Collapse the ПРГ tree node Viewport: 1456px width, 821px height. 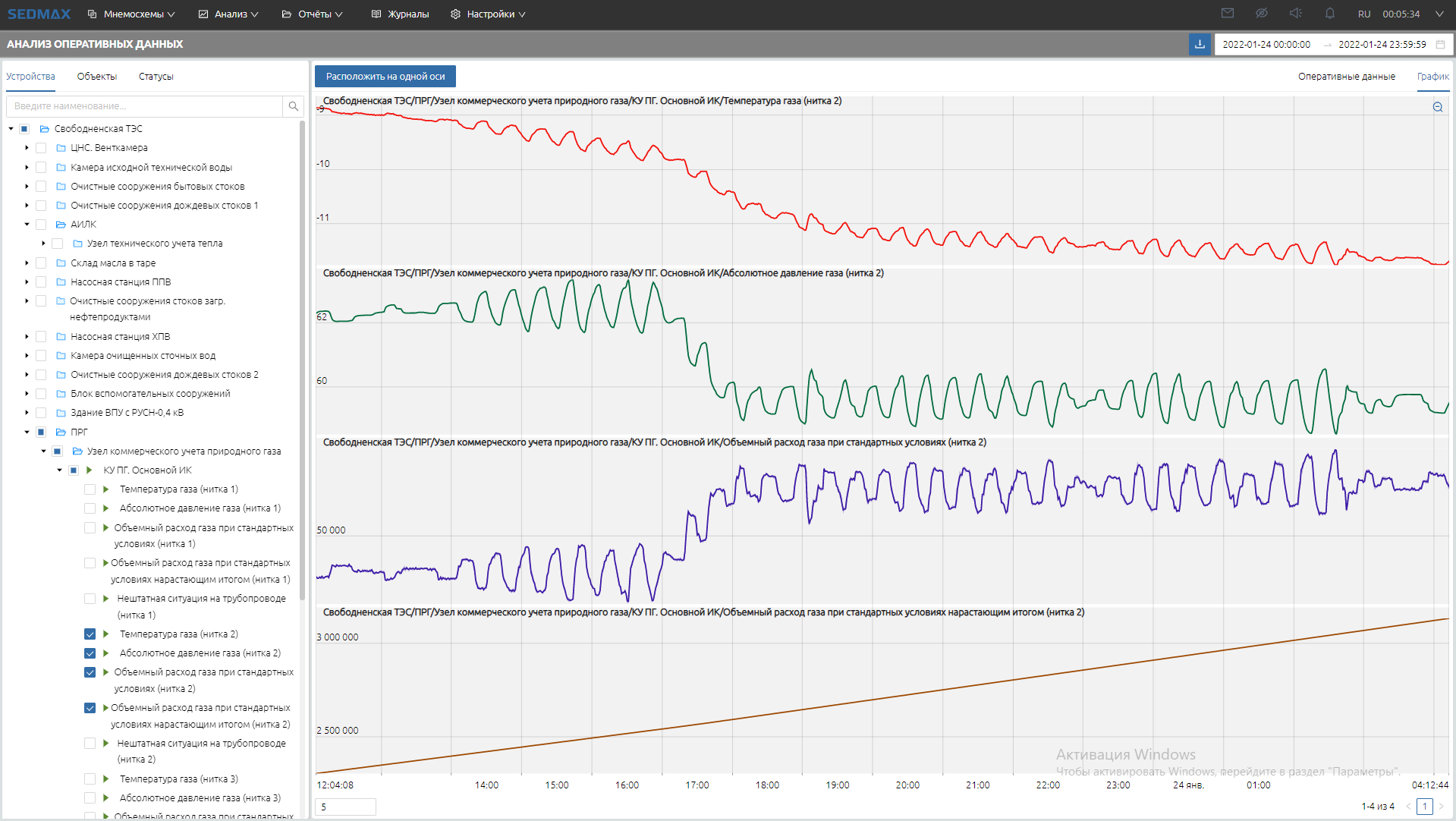pos(27,432)
